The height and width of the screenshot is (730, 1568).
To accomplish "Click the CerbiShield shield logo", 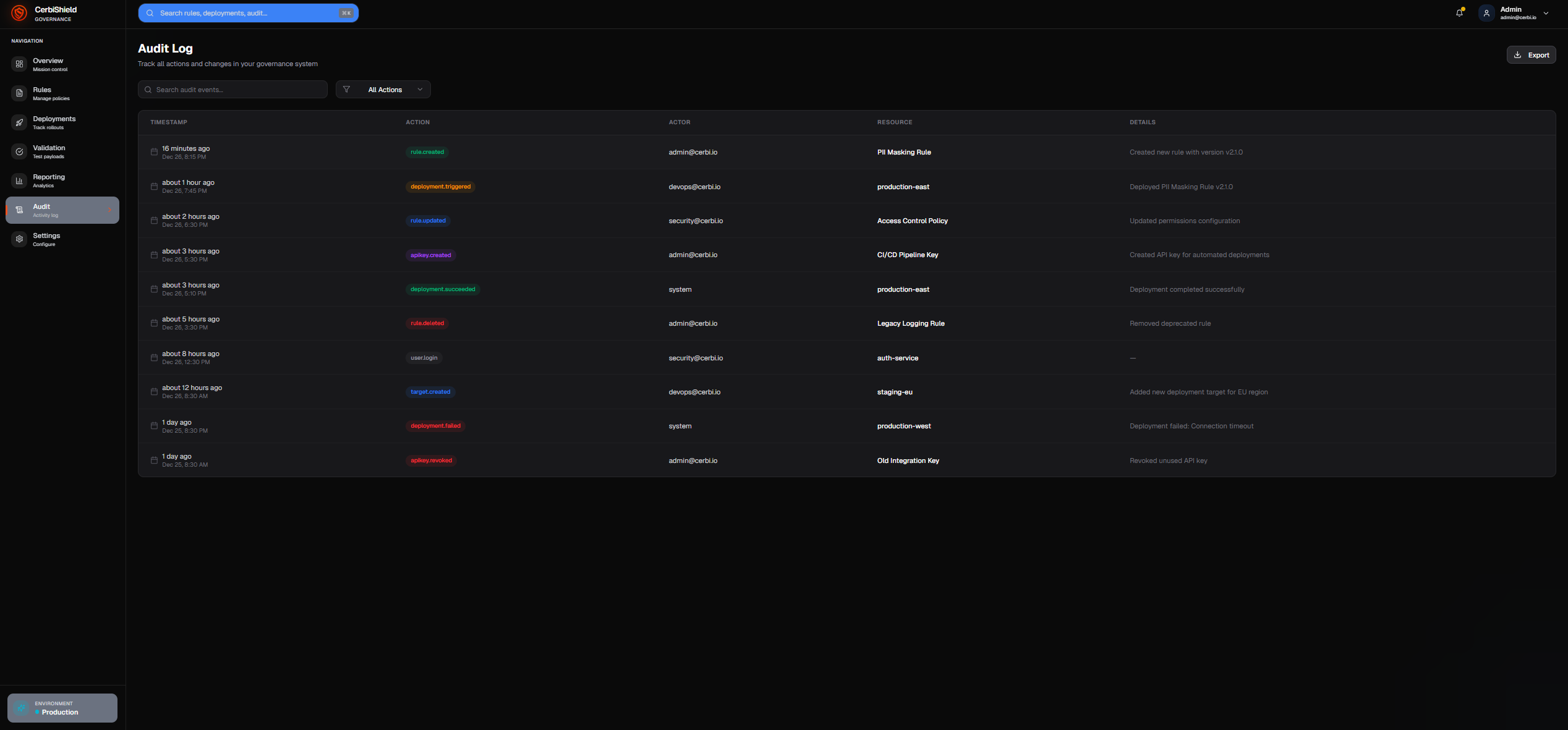I will 19,13.
